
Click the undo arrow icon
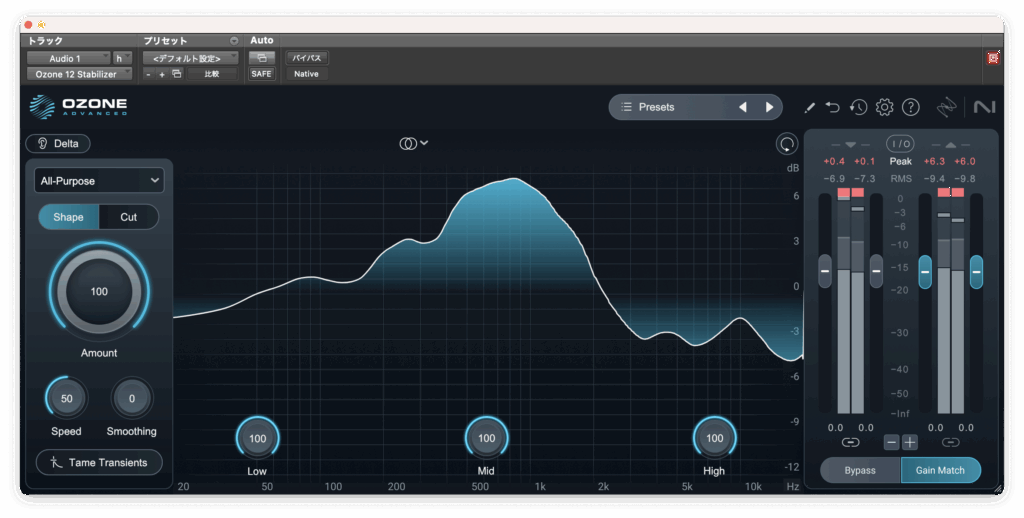pos(833,107)
